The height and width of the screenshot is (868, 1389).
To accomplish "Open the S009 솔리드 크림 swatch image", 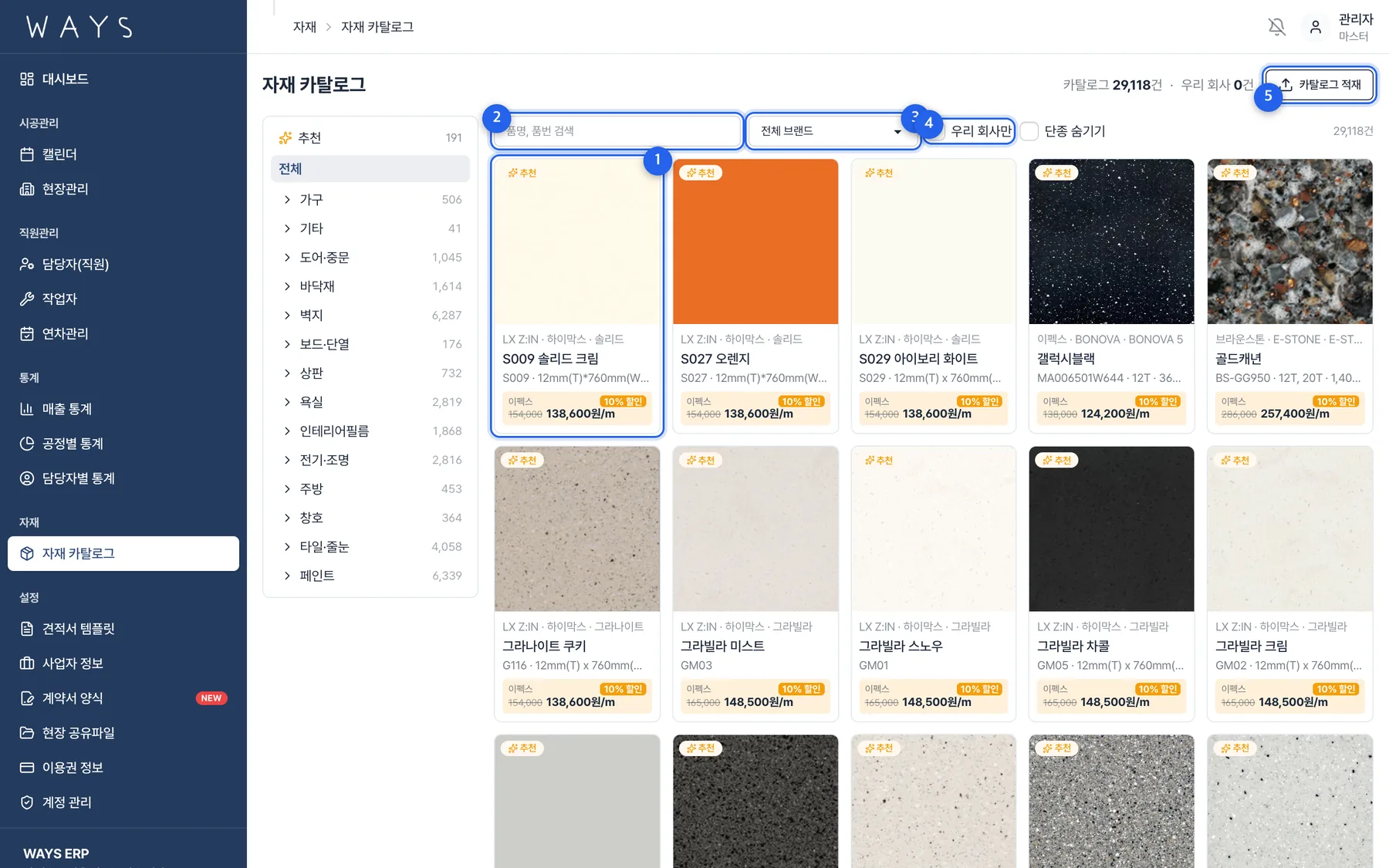I will pos(577,241).
